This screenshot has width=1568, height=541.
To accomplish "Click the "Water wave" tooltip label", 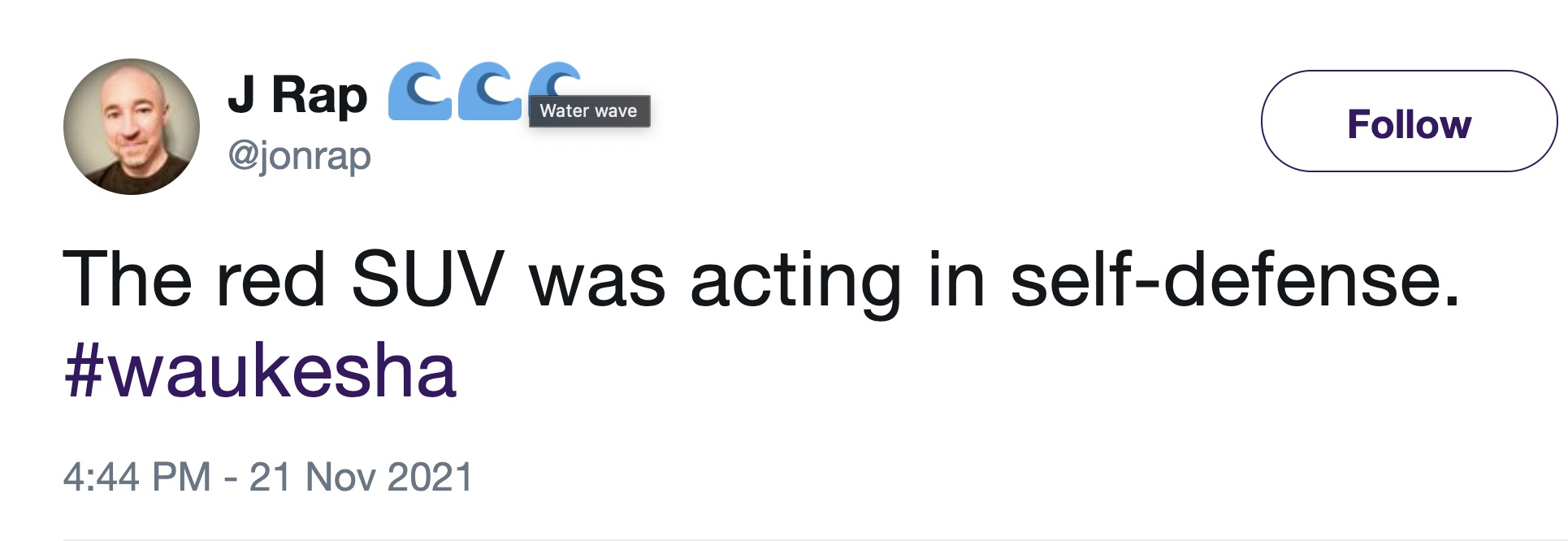I will [589, 111].
